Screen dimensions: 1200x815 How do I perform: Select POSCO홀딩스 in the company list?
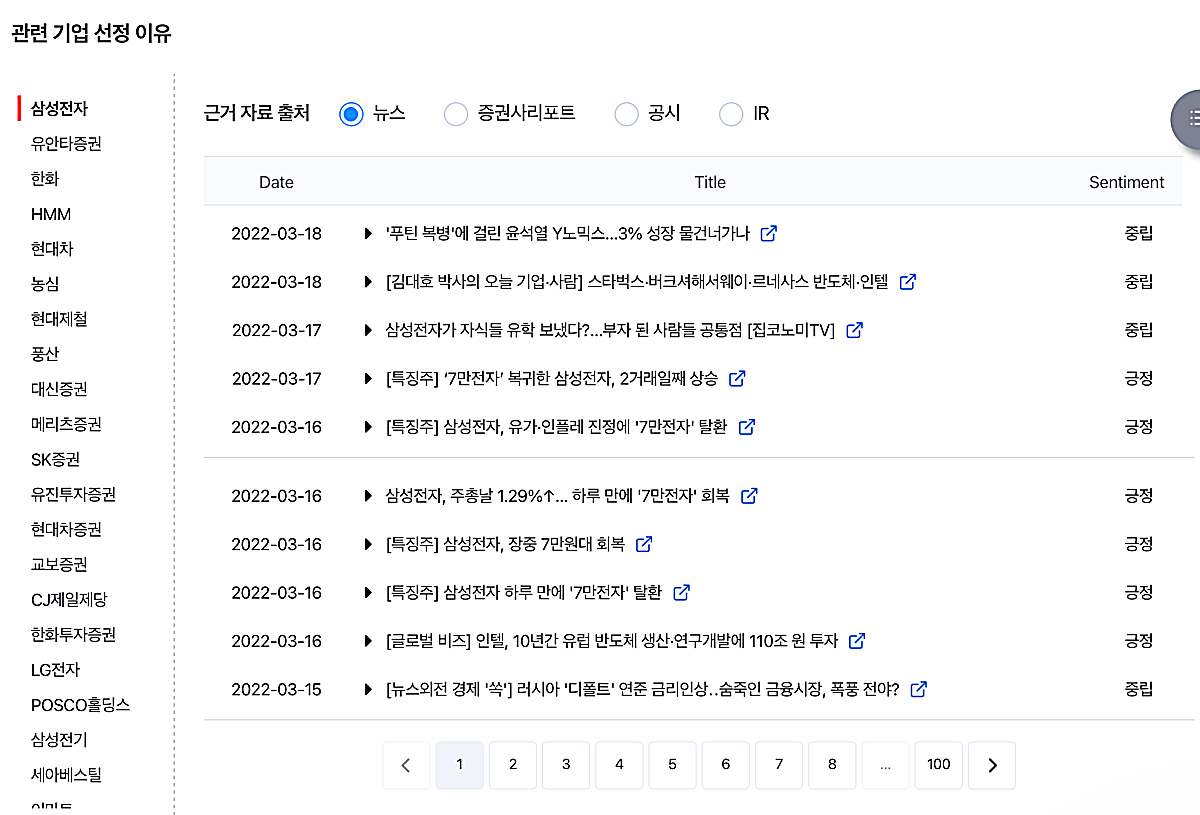pyautogui.click(x=80, y=705)
